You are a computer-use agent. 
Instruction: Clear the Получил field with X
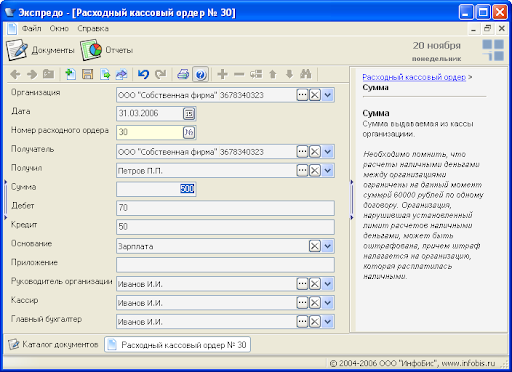315,171
